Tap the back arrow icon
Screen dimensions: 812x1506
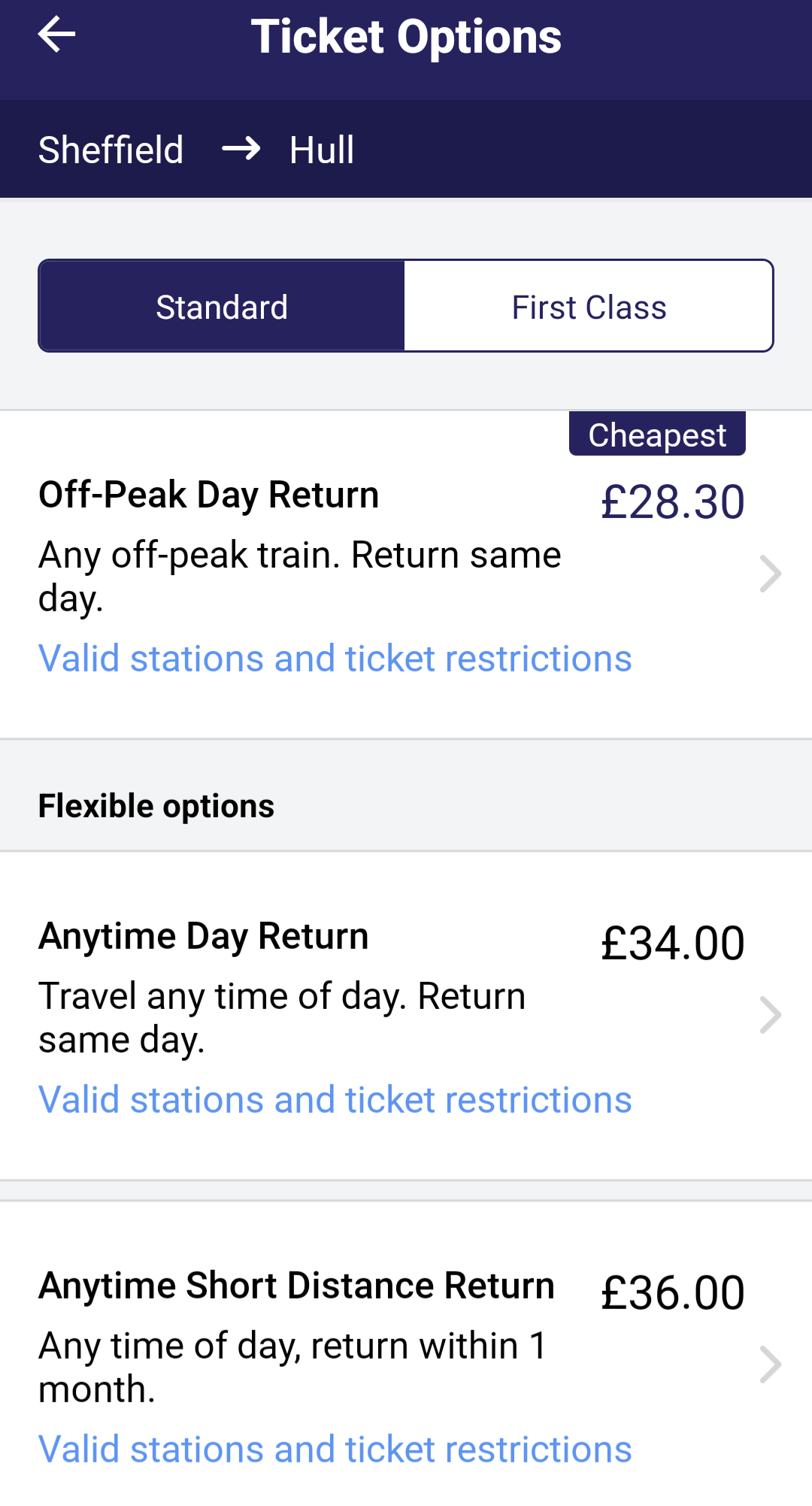pyautogui.click(x=56, y=35)
